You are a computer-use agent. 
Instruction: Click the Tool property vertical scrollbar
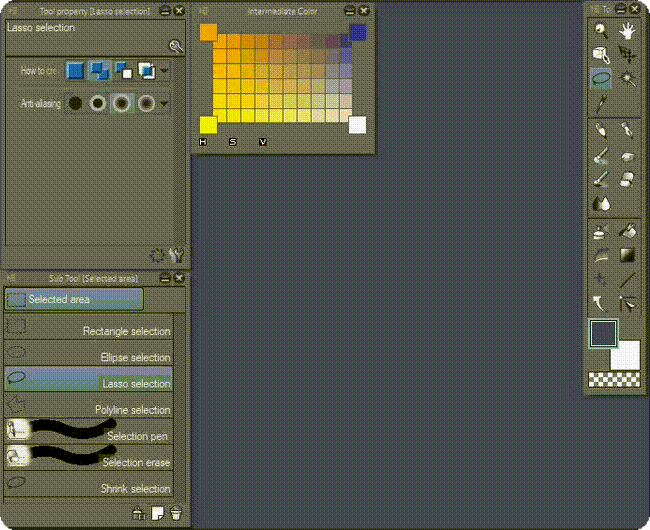coord(179,152)
